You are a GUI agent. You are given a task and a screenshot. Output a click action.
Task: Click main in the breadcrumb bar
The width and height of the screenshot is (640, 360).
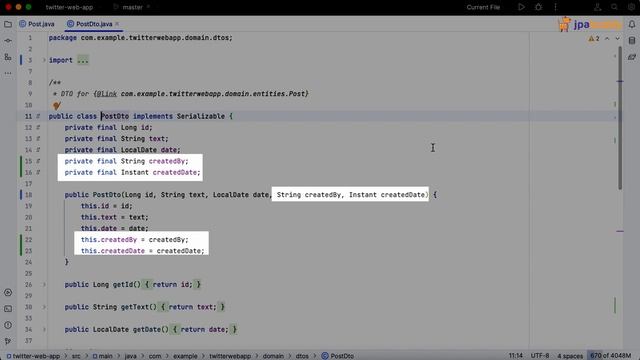[102, 356]
